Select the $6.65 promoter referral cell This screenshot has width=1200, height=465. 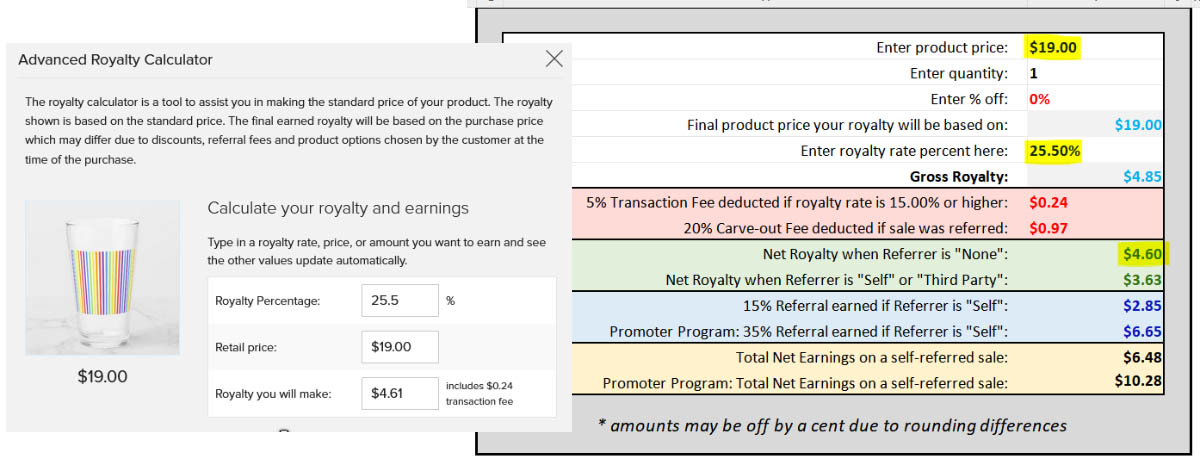1142,332
